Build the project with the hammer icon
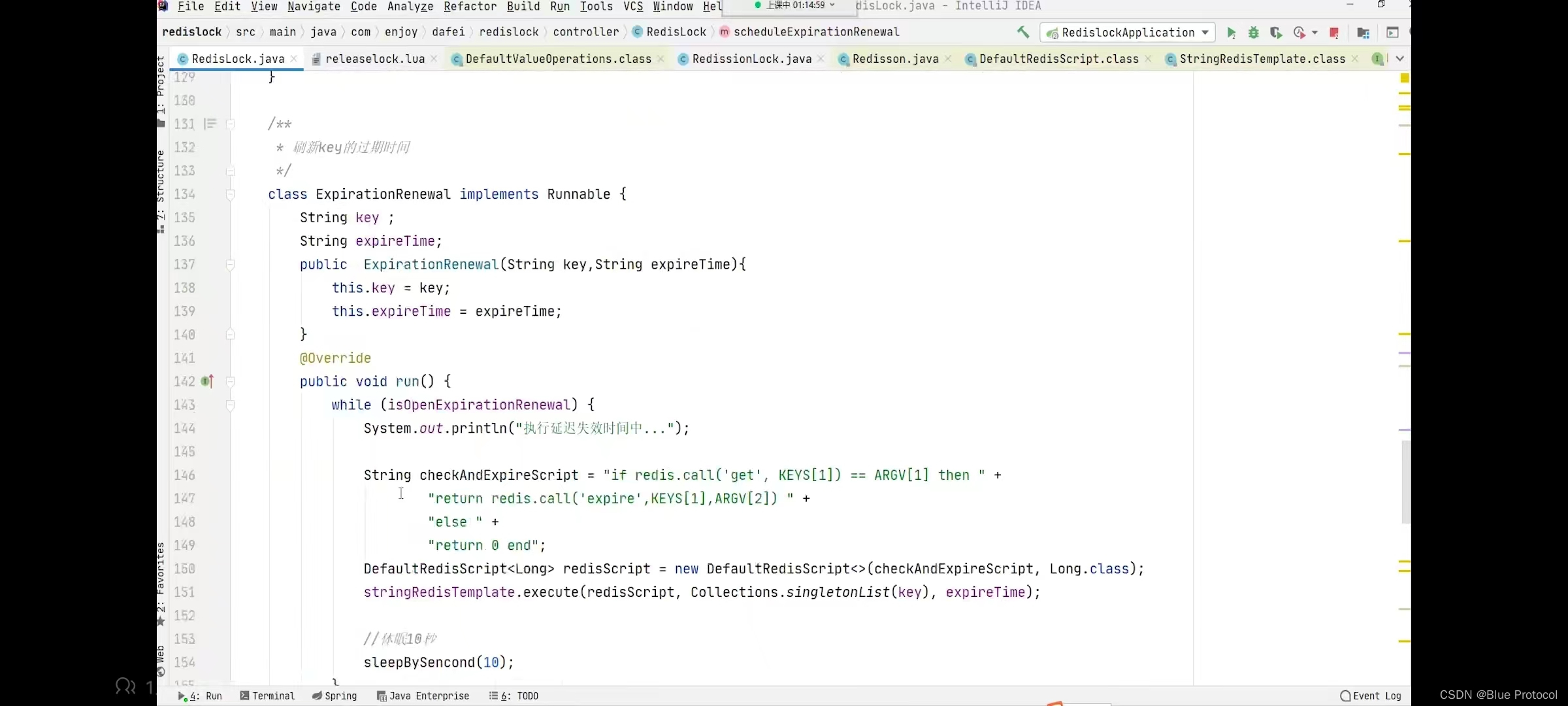The height and width of the screenshot is (706, 1568). click(1023, 32)
